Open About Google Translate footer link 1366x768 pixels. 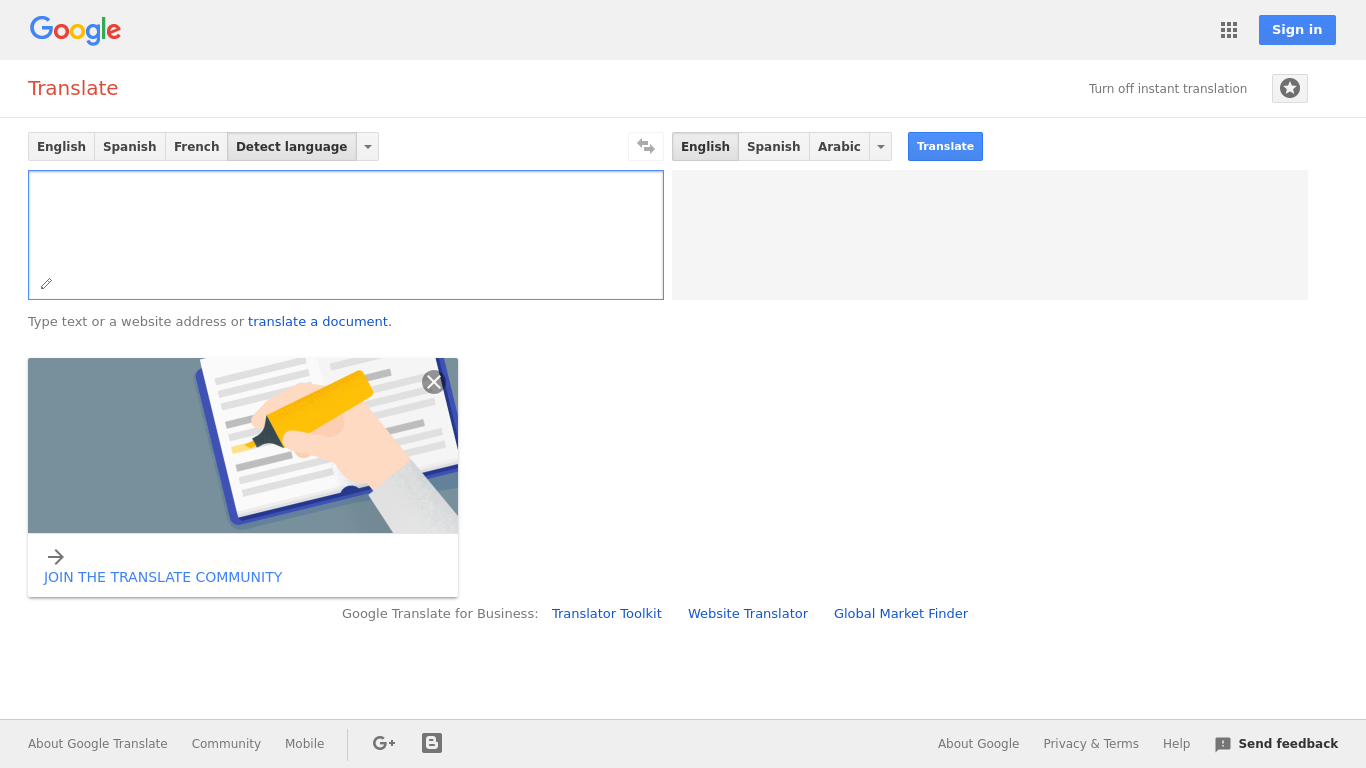(98, 744)
